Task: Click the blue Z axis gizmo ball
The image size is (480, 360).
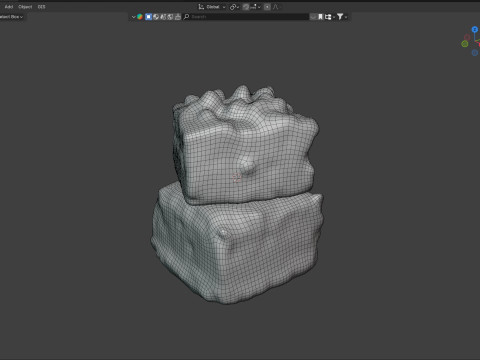Action: pos(475,30)
